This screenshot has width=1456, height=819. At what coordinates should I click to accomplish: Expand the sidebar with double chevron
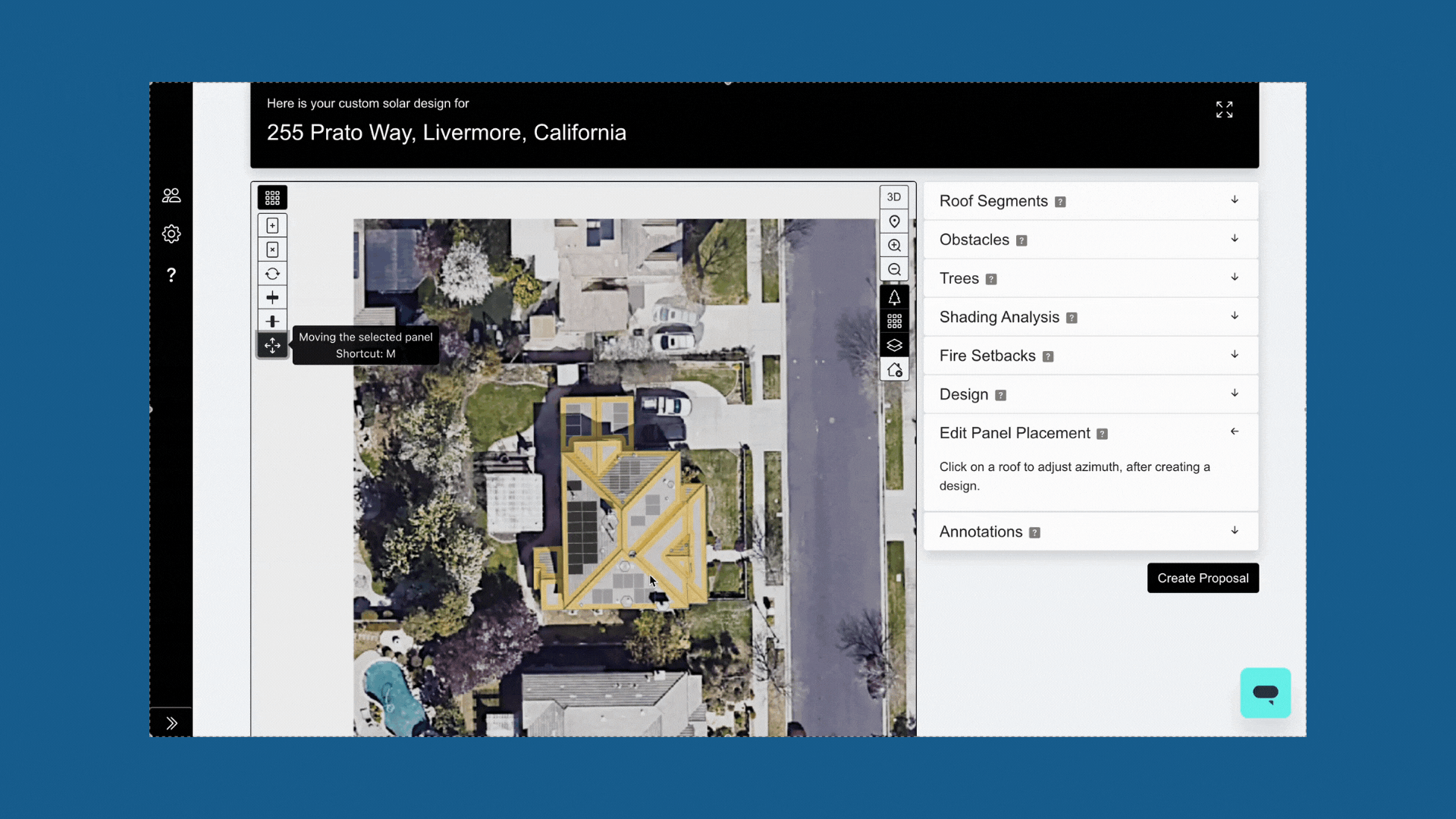[171, 723]
